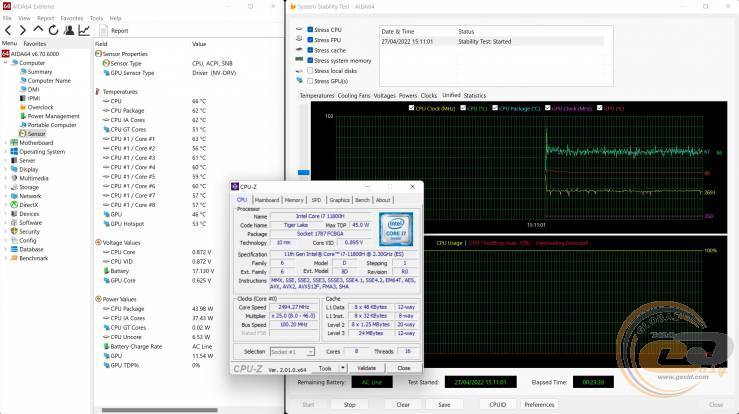Select Stability Test Started log row

tap(492, 41)
